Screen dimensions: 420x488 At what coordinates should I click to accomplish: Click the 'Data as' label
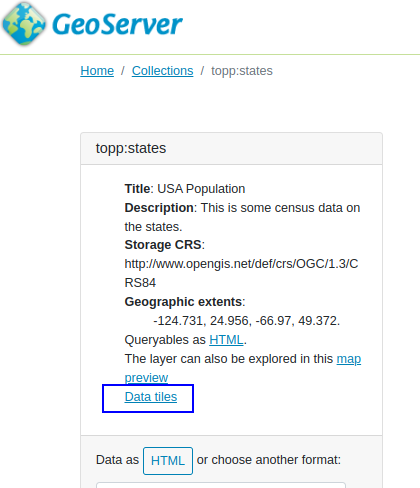click(x=117, y=460)
